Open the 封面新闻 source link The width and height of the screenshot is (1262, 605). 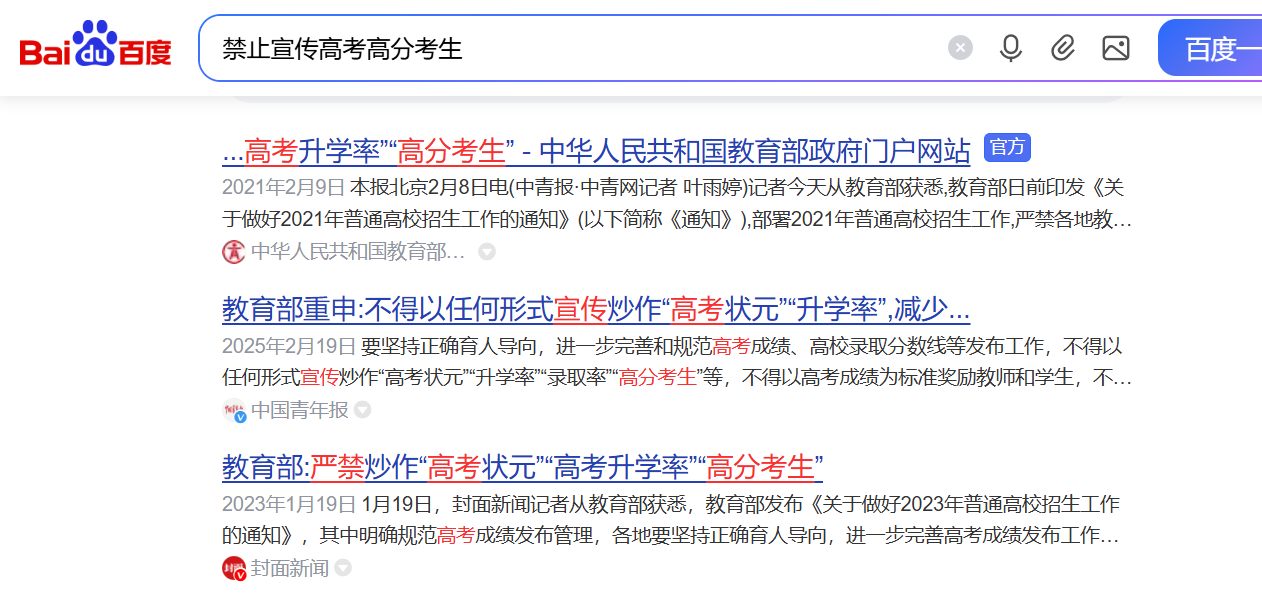290,568
